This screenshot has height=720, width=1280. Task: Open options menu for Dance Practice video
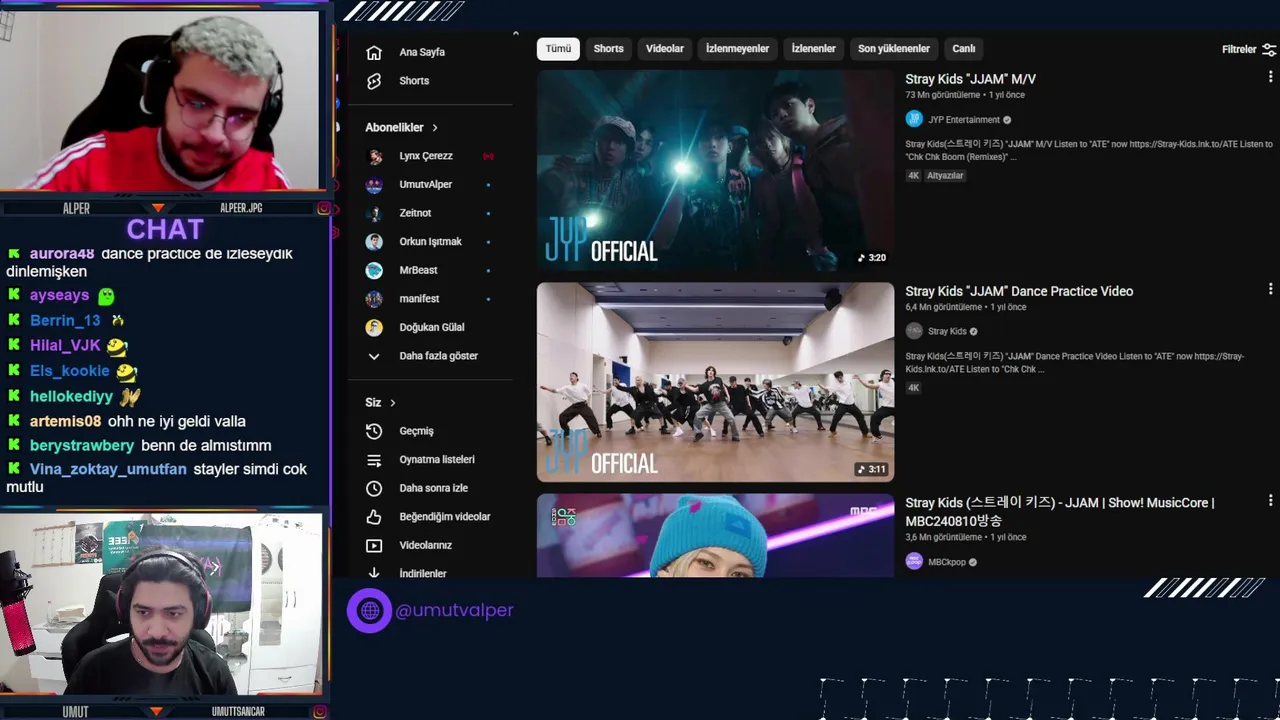point(1271,291)
